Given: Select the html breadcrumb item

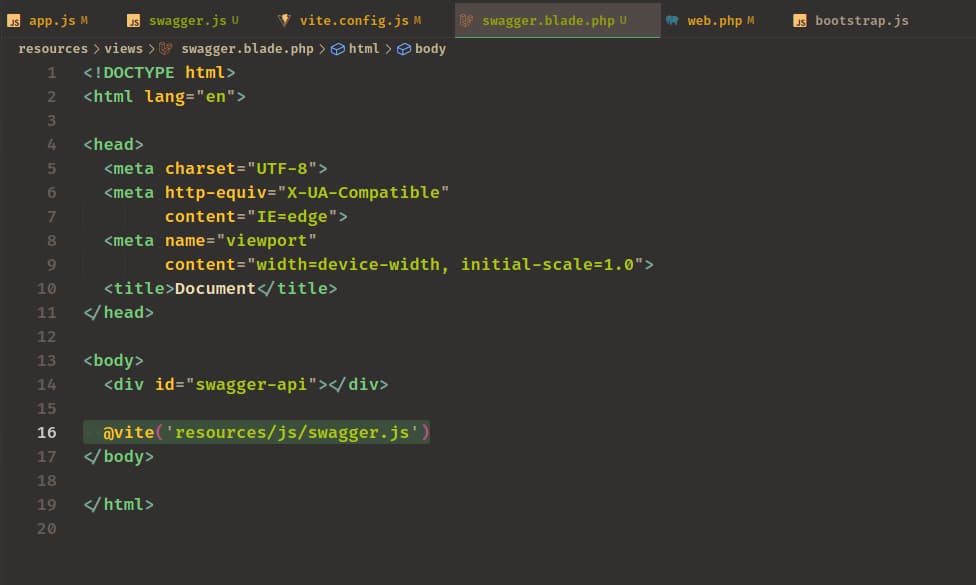Looking at the screenshot, I should 364,49.
